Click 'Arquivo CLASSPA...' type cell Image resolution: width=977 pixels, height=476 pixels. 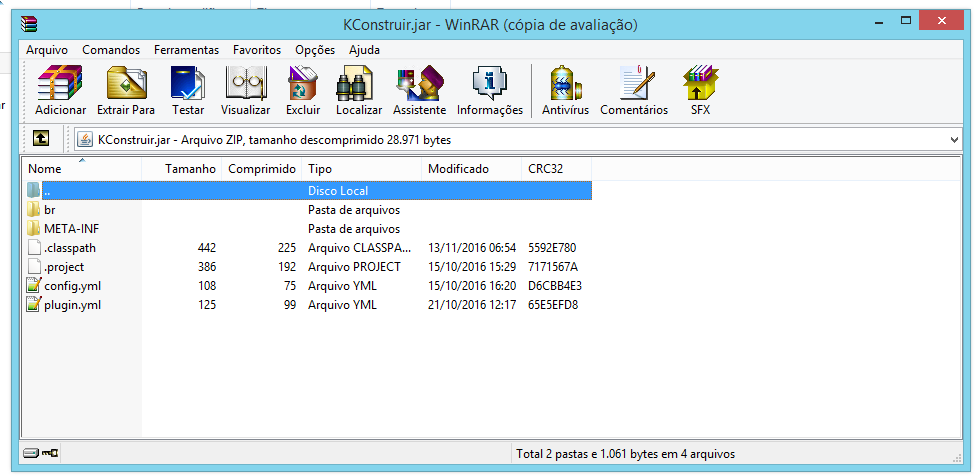point(360,248)
